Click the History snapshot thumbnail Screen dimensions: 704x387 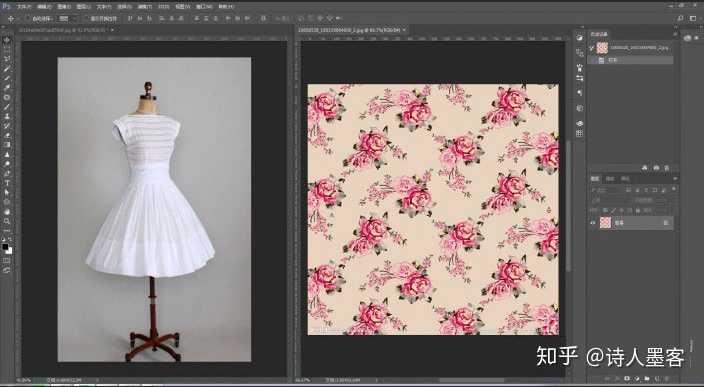(602, 48)
